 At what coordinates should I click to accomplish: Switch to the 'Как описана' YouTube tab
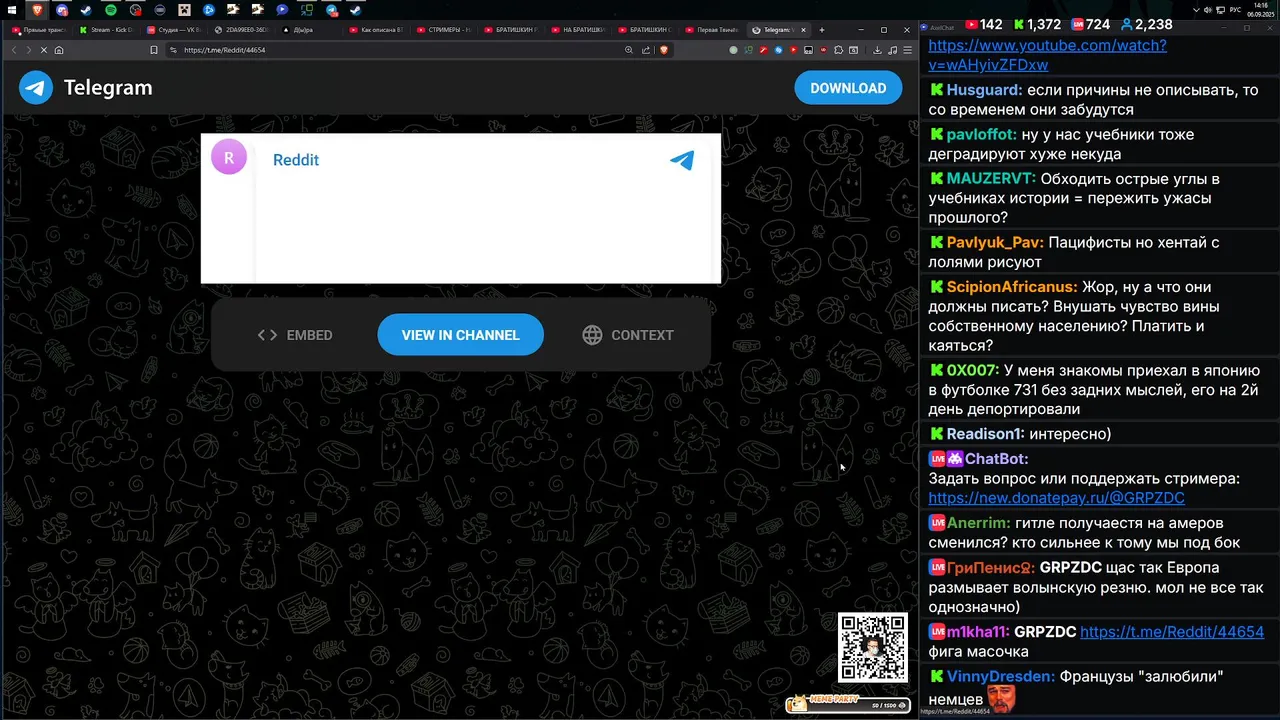coord(375,30)
